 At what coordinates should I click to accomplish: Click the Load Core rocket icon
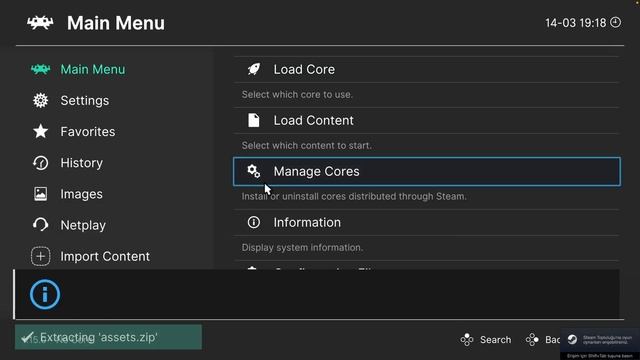(x=253, y=69)
